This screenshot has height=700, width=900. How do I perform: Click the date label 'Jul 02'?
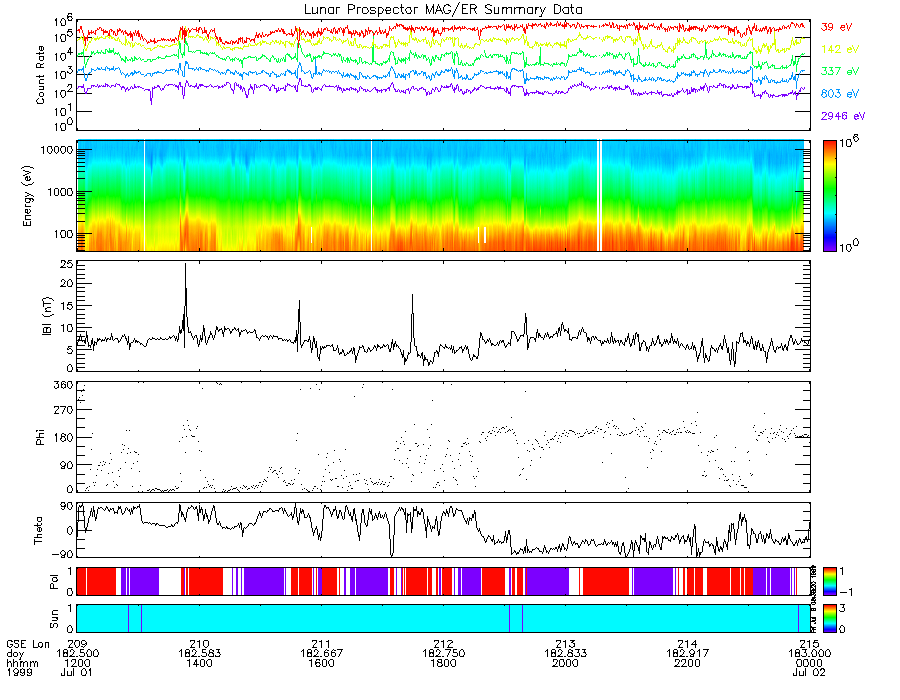coord(809,672)
